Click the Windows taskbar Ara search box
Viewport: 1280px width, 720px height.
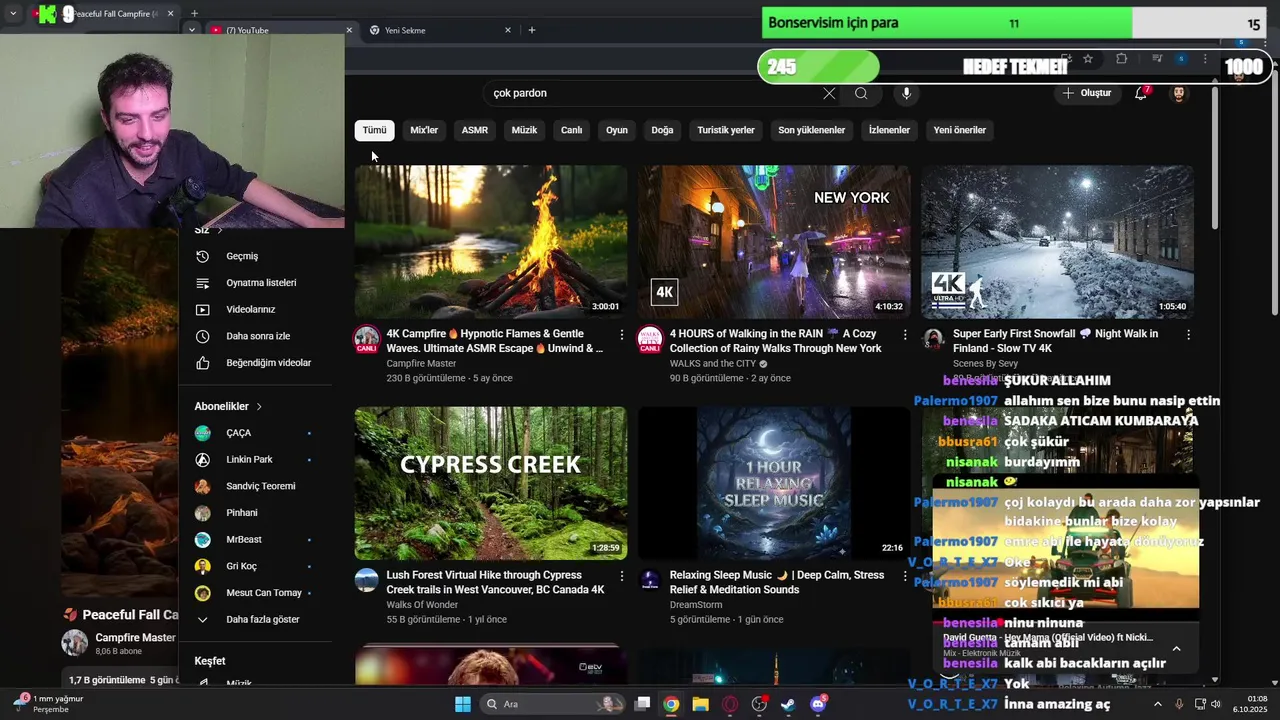click(552, 704)
